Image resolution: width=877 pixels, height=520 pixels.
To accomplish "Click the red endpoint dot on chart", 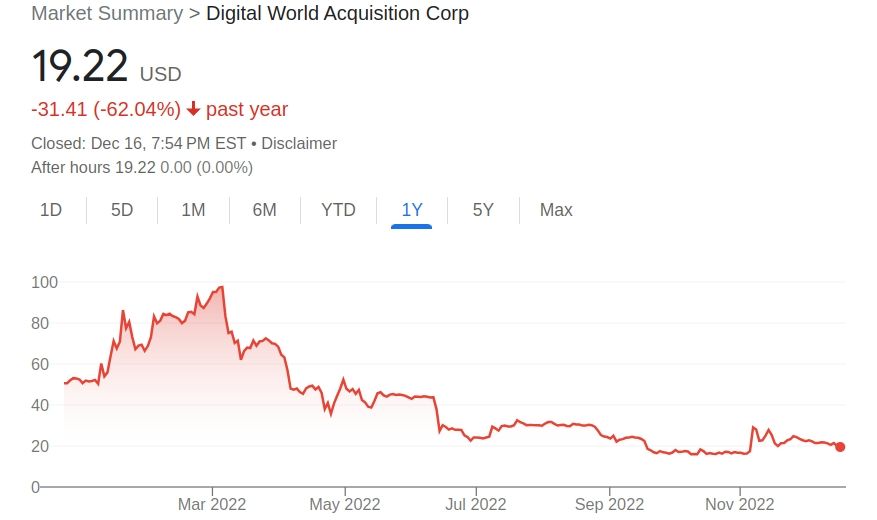I will coord(840,447).
